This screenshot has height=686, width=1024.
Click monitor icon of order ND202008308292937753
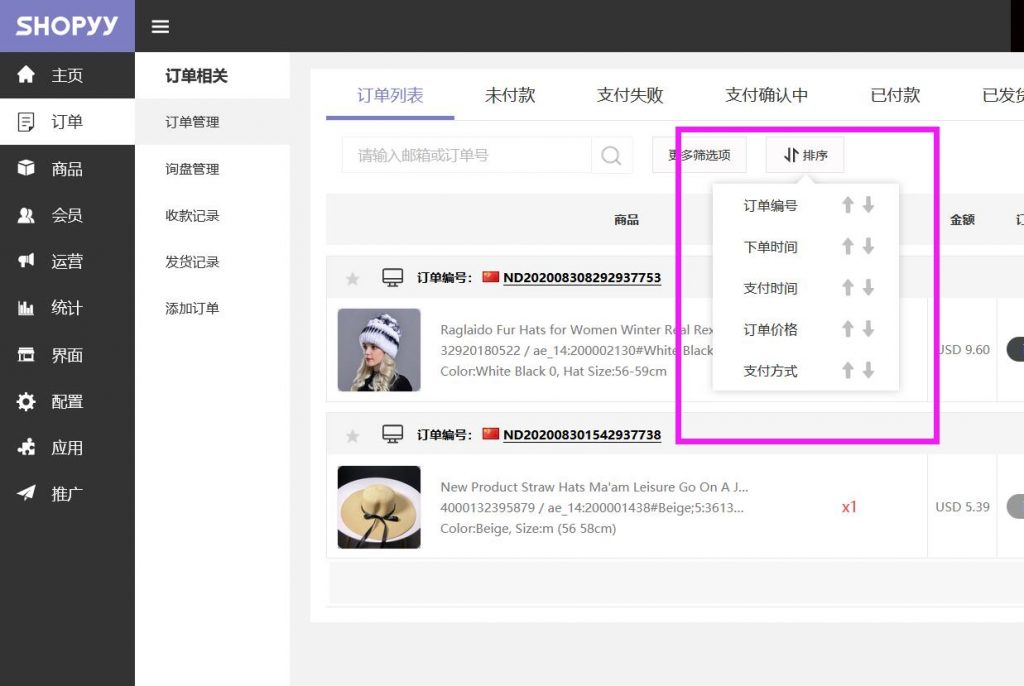pos(392,278)
